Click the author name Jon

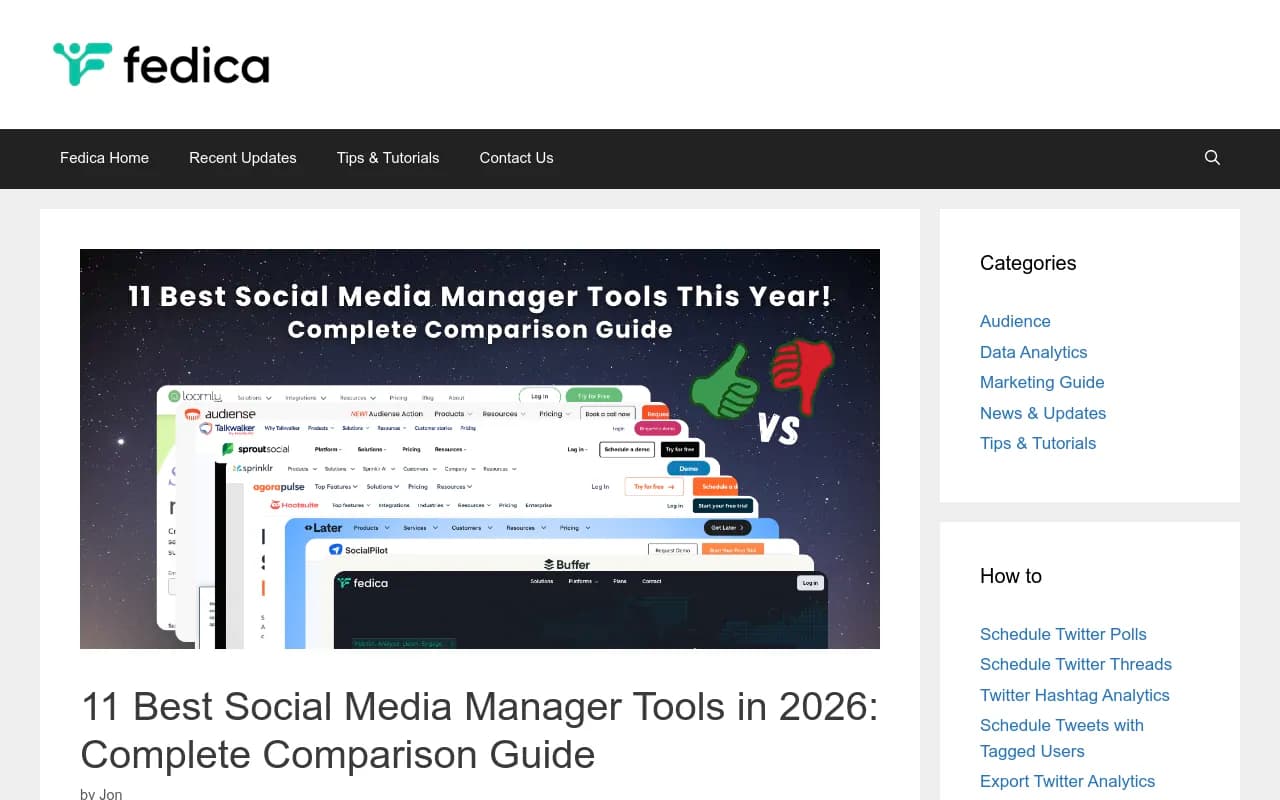click(x=110, y=793)
